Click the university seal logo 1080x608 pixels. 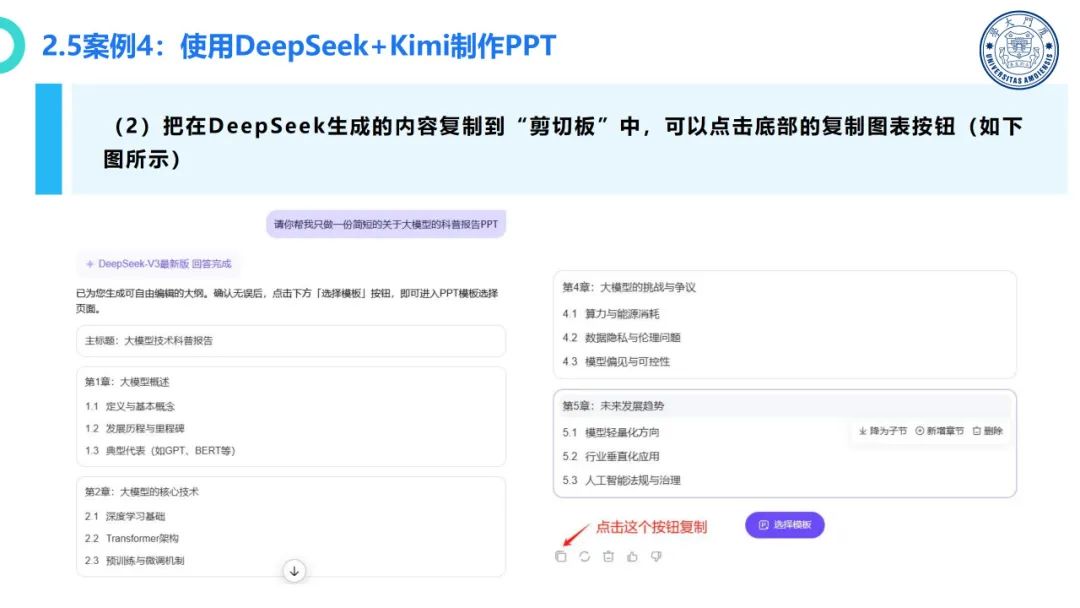(x=1019, y=50)
